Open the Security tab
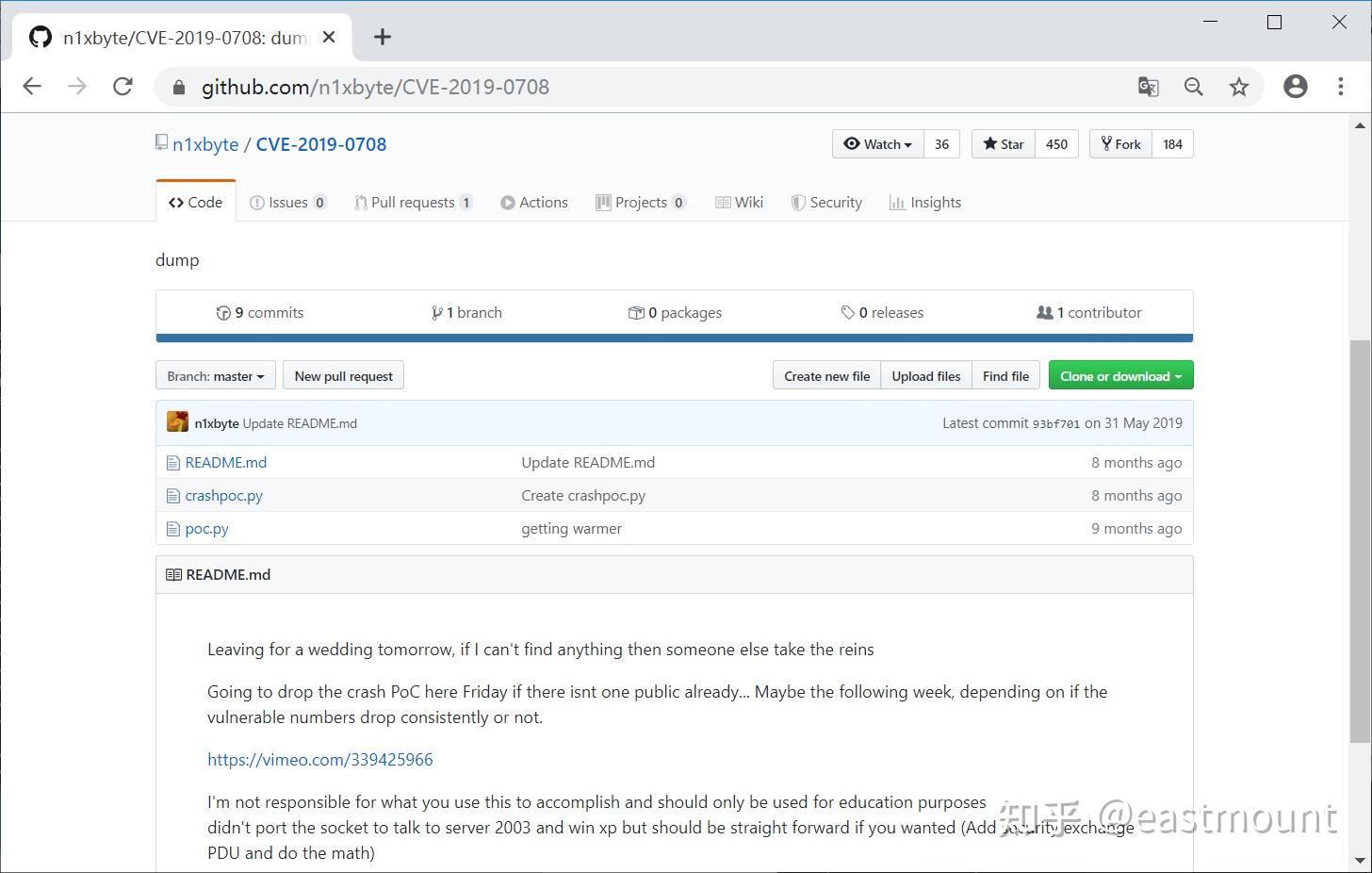This screenshot has height=873, width=1372. pyautogui.click(x=826, y=202)
